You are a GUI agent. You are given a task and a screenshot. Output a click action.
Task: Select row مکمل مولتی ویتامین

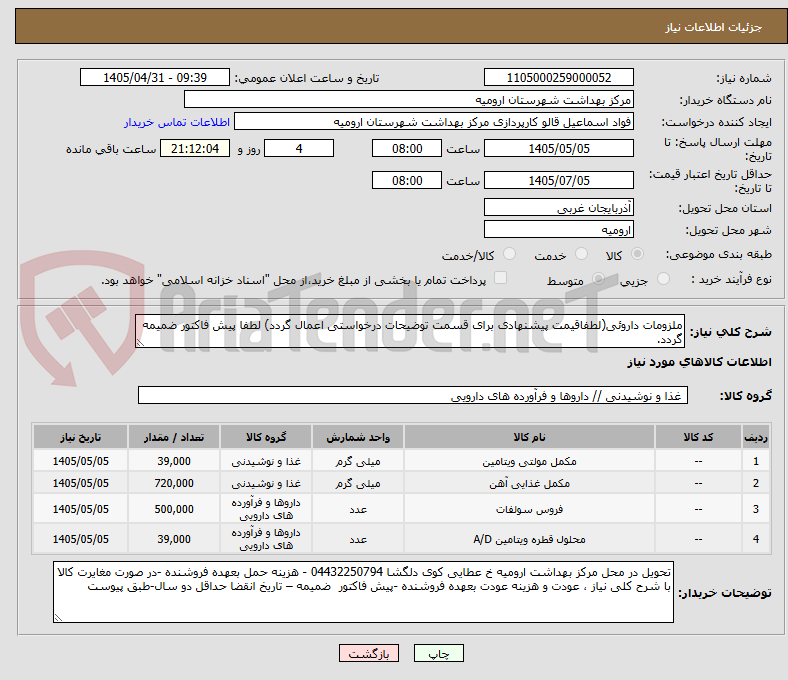click(402, 461)
